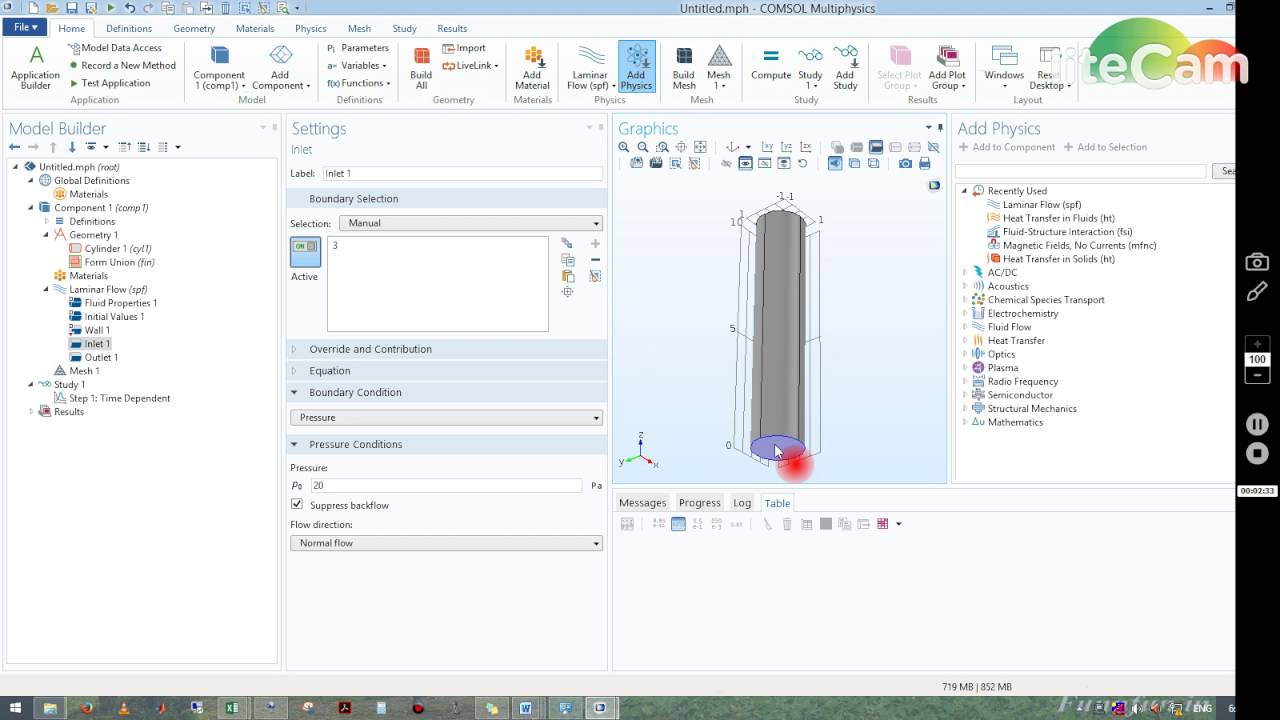
Task: Click the zoom to selection icon
Action: tap(567, 292)
